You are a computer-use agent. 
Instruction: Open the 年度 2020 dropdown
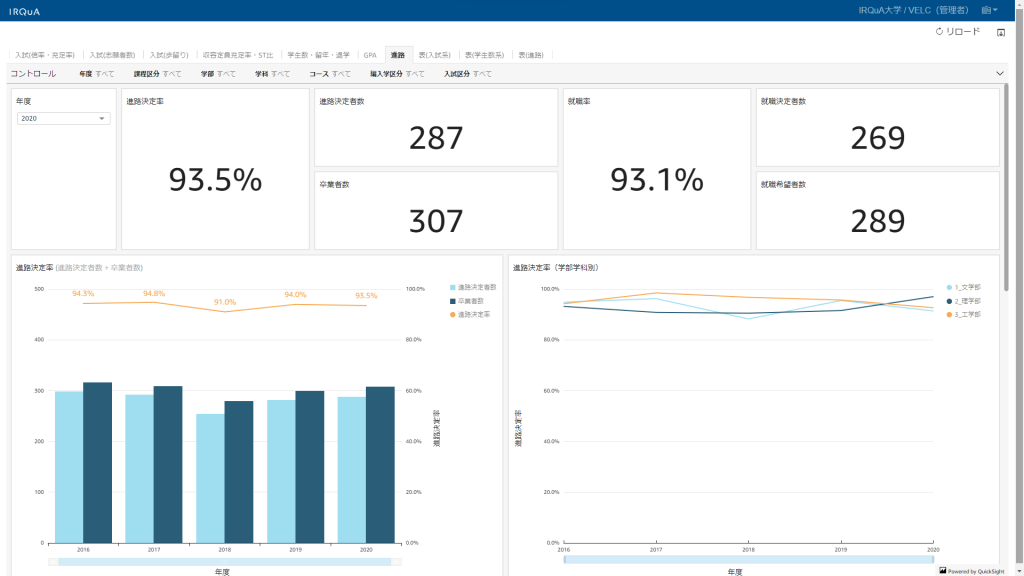(63, 118)
